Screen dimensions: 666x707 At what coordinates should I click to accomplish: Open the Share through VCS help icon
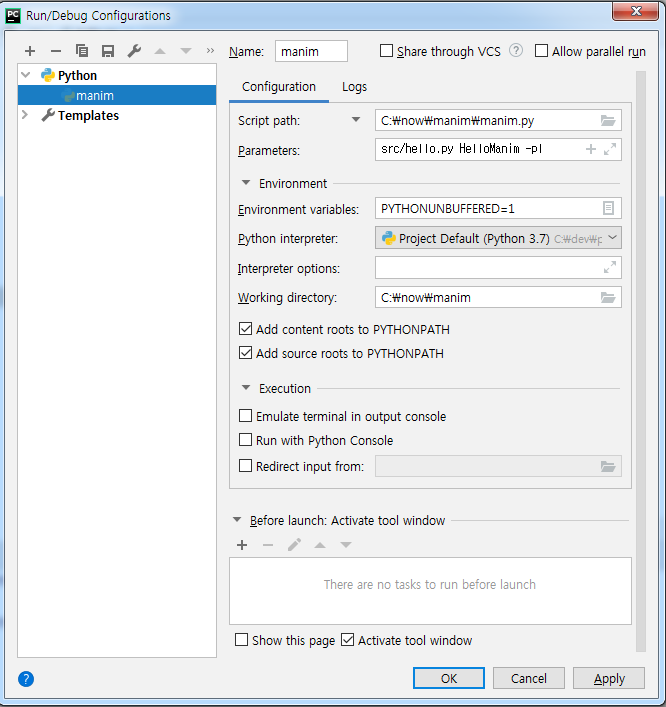[x=516, y=50]
